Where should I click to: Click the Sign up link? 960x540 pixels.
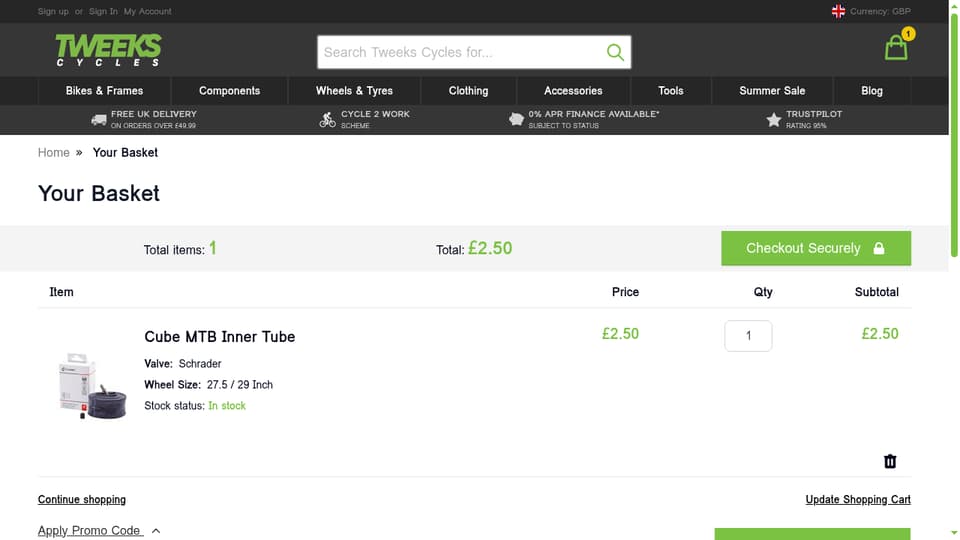(53, 11)
